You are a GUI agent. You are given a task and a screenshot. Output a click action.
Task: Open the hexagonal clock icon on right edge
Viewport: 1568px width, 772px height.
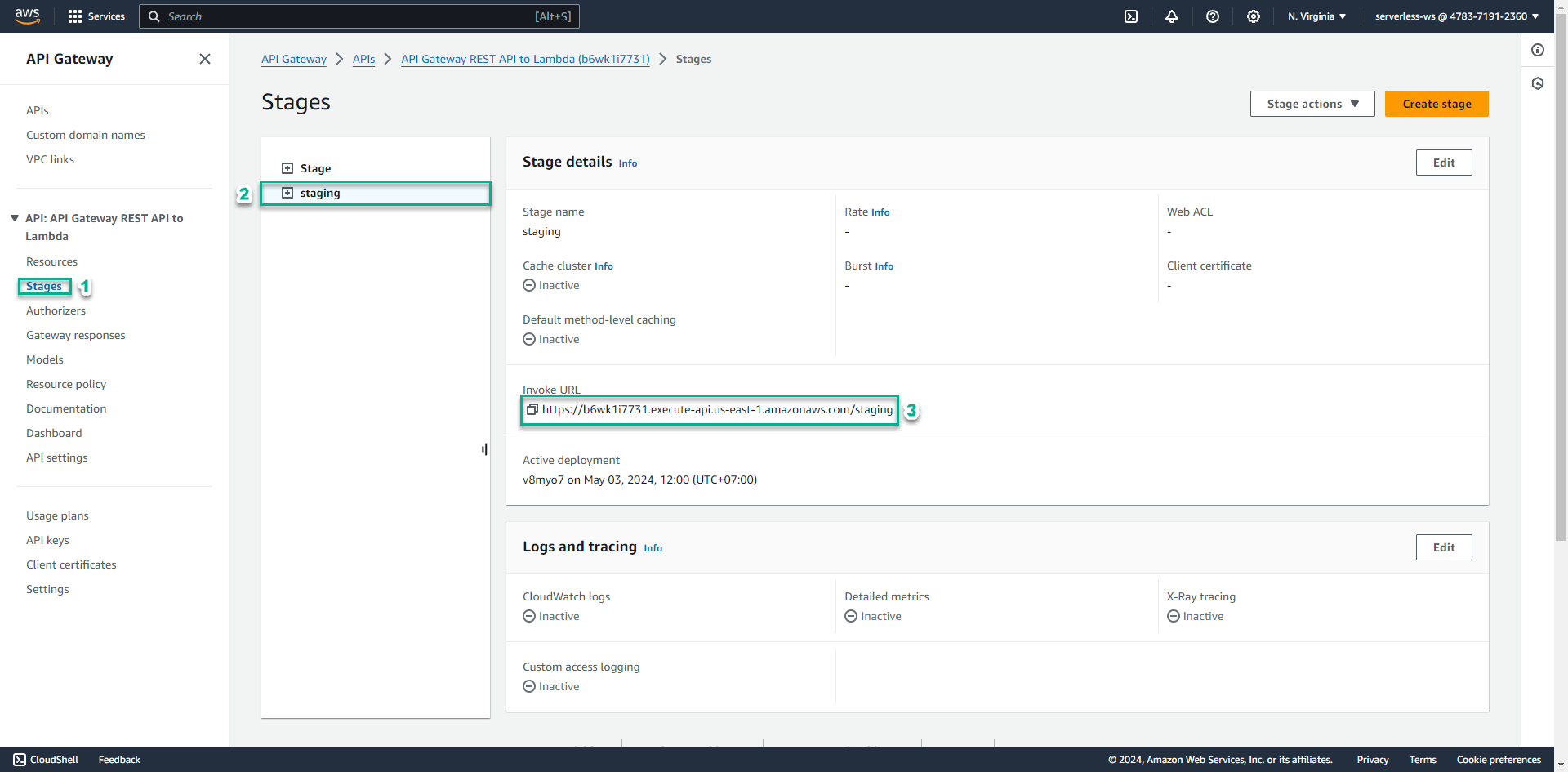coord(1538,83)
